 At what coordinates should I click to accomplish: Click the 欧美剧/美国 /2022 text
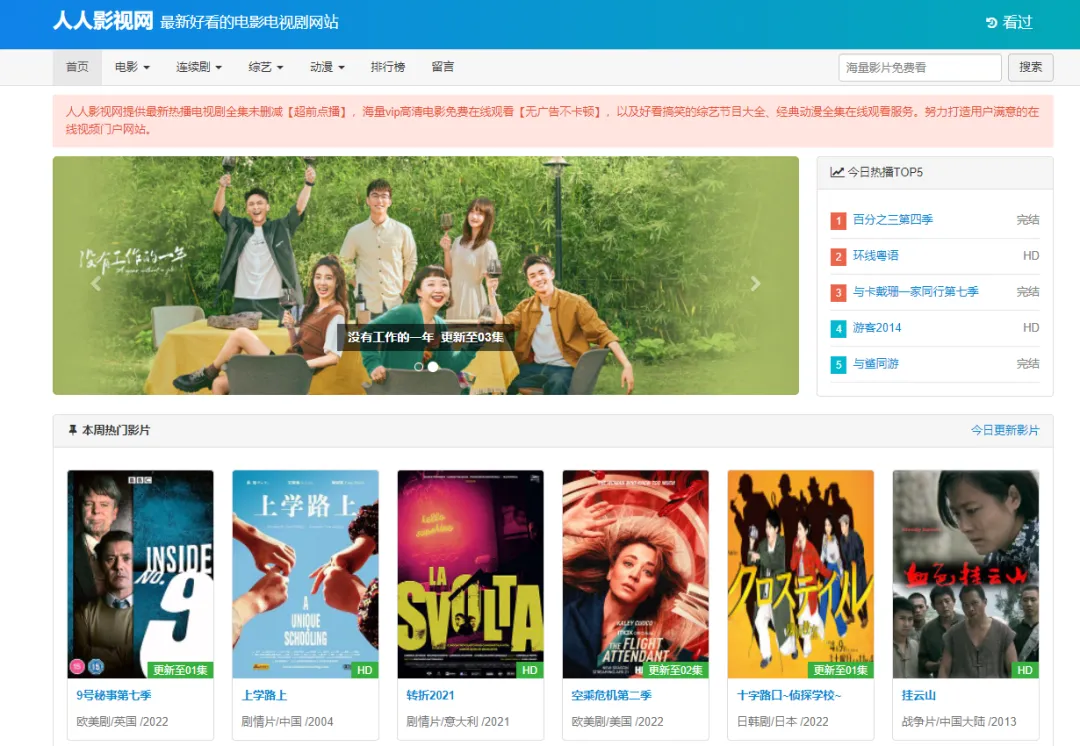617,722
